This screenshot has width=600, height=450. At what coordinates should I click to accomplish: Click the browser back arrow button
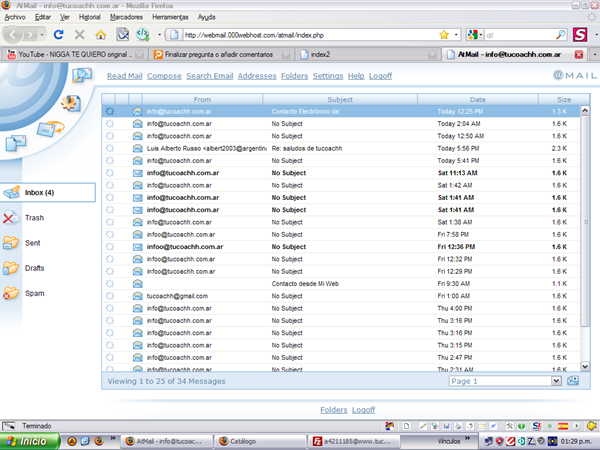point(15,34)
